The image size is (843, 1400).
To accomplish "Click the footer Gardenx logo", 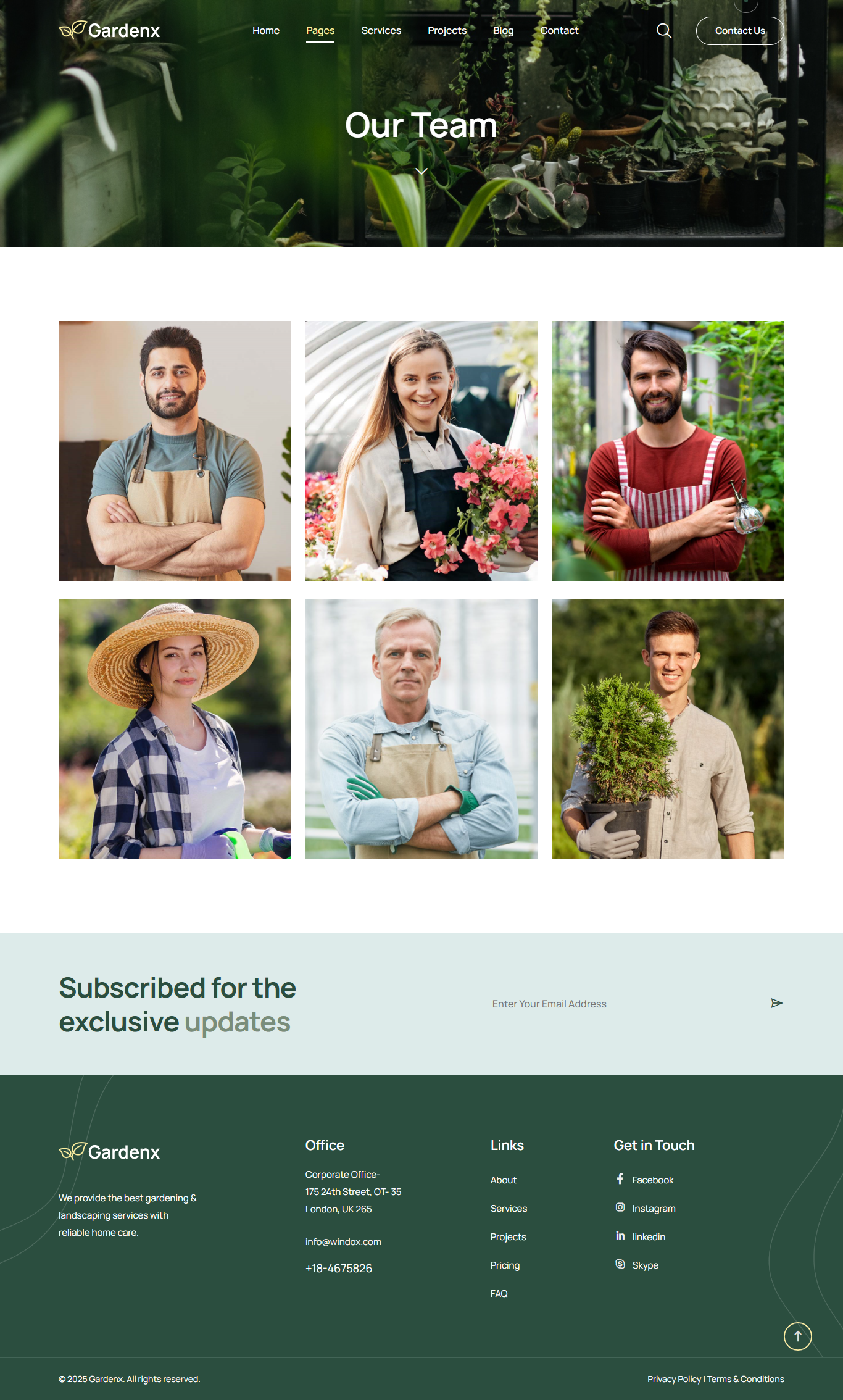I will [x=109, y=1152].
